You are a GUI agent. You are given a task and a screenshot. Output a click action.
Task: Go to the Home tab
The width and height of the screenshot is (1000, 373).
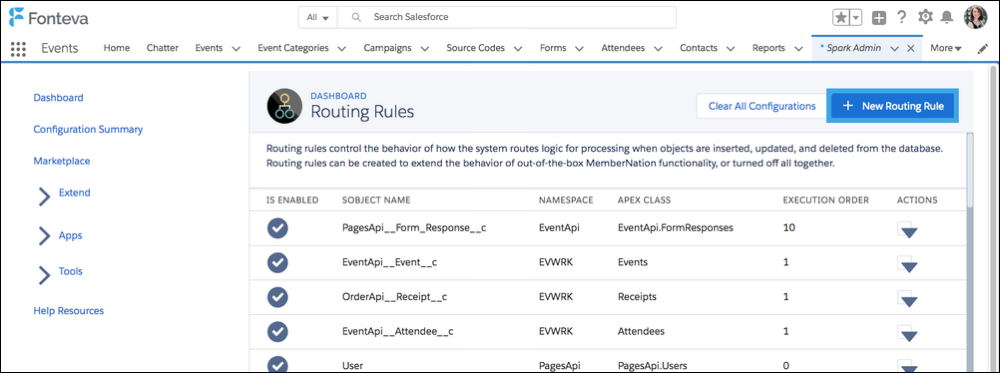pos(117,48)
